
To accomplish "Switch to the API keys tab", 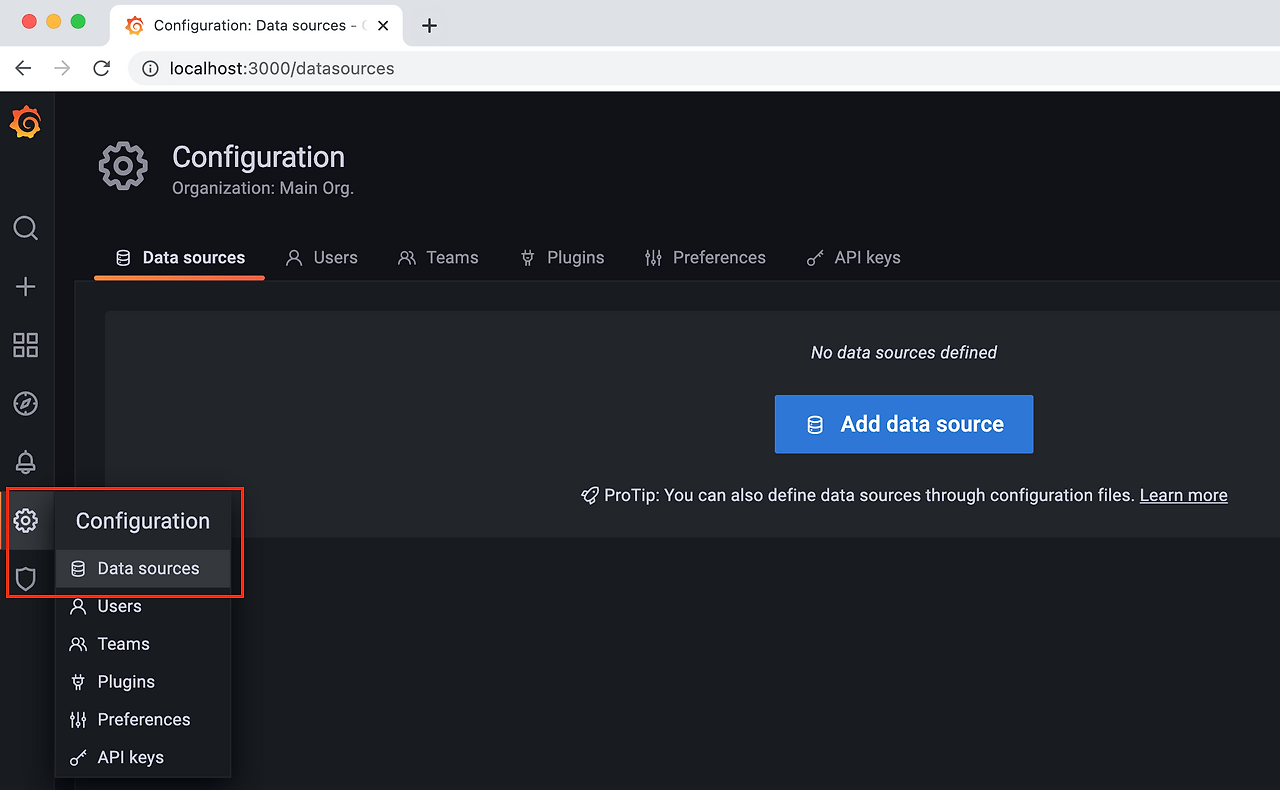I will [853, 258].
